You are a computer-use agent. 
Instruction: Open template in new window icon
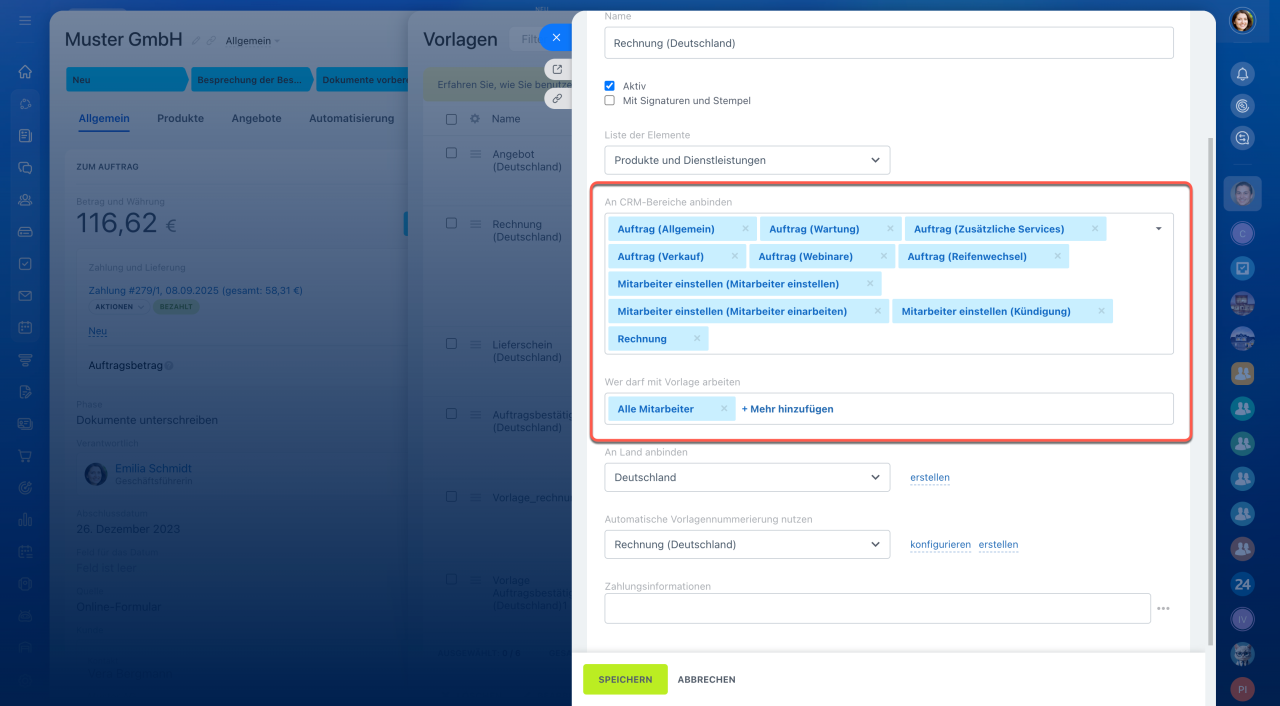tap(557, 69)
